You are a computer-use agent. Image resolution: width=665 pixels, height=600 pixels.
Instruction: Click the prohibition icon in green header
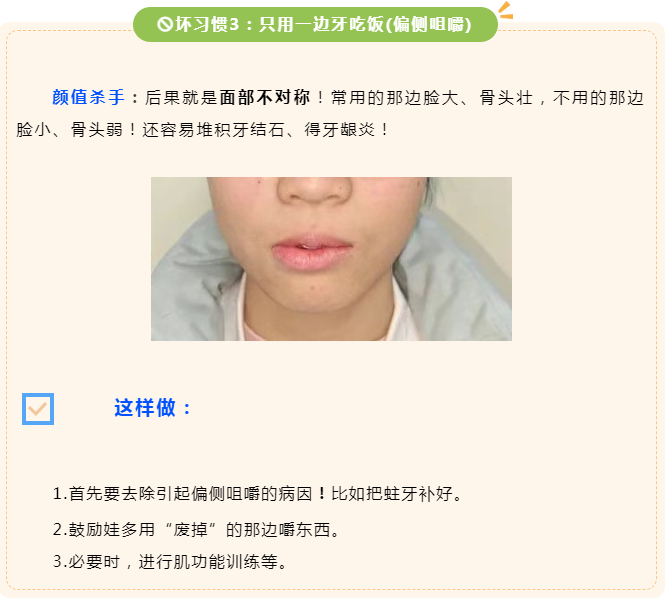pos(164,24)
